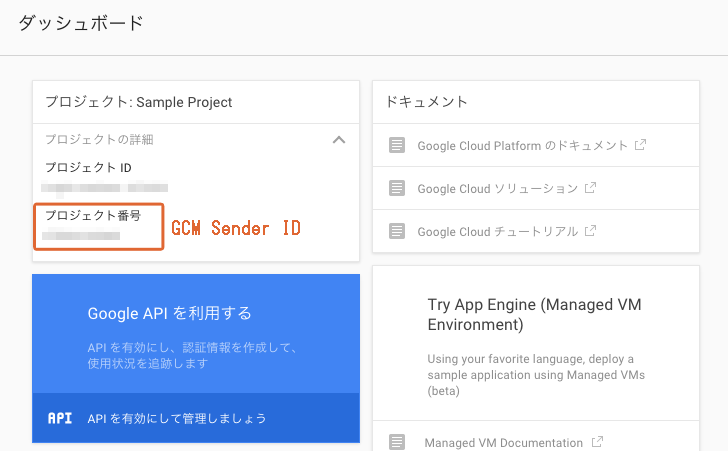728x451 pixels.
Task: Click the document icon beside Google Cloud チュートリアル
Action: tap(396, 231)
